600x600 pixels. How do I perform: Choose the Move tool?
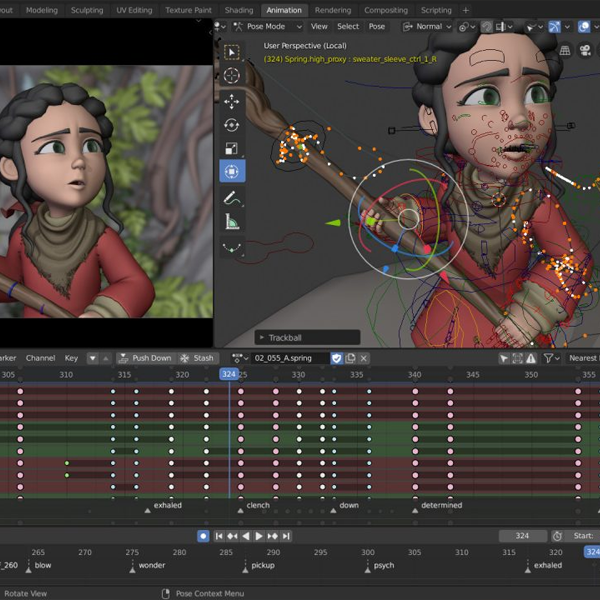232,101
